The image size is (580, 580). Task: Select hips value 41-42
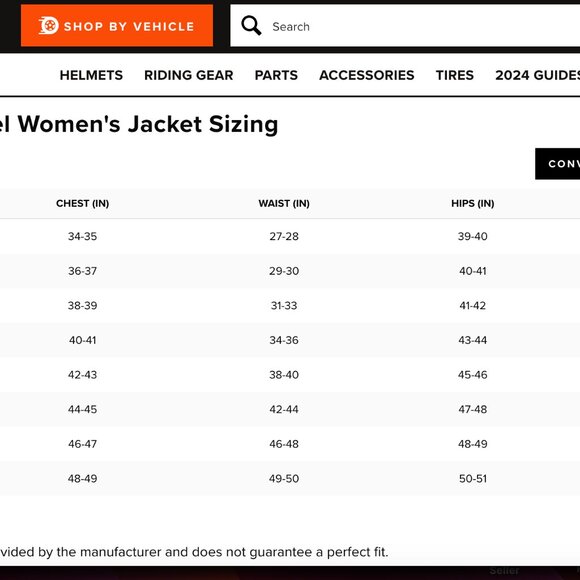473,306
